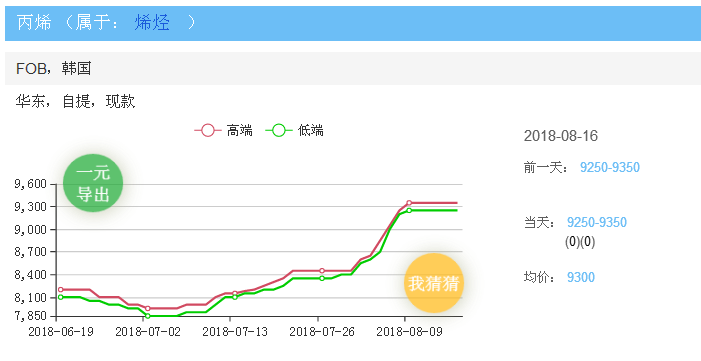
Task: Click the 丙烯 title text
Action: point(34,22)
